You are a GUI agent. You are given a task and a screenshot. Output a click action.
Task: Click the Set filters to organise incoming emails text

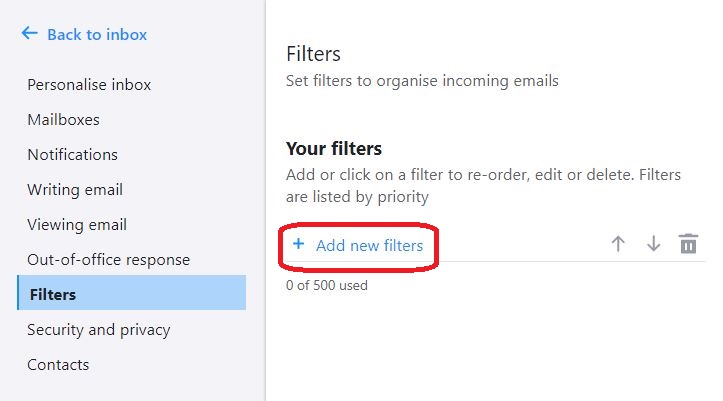coord(422,81)
